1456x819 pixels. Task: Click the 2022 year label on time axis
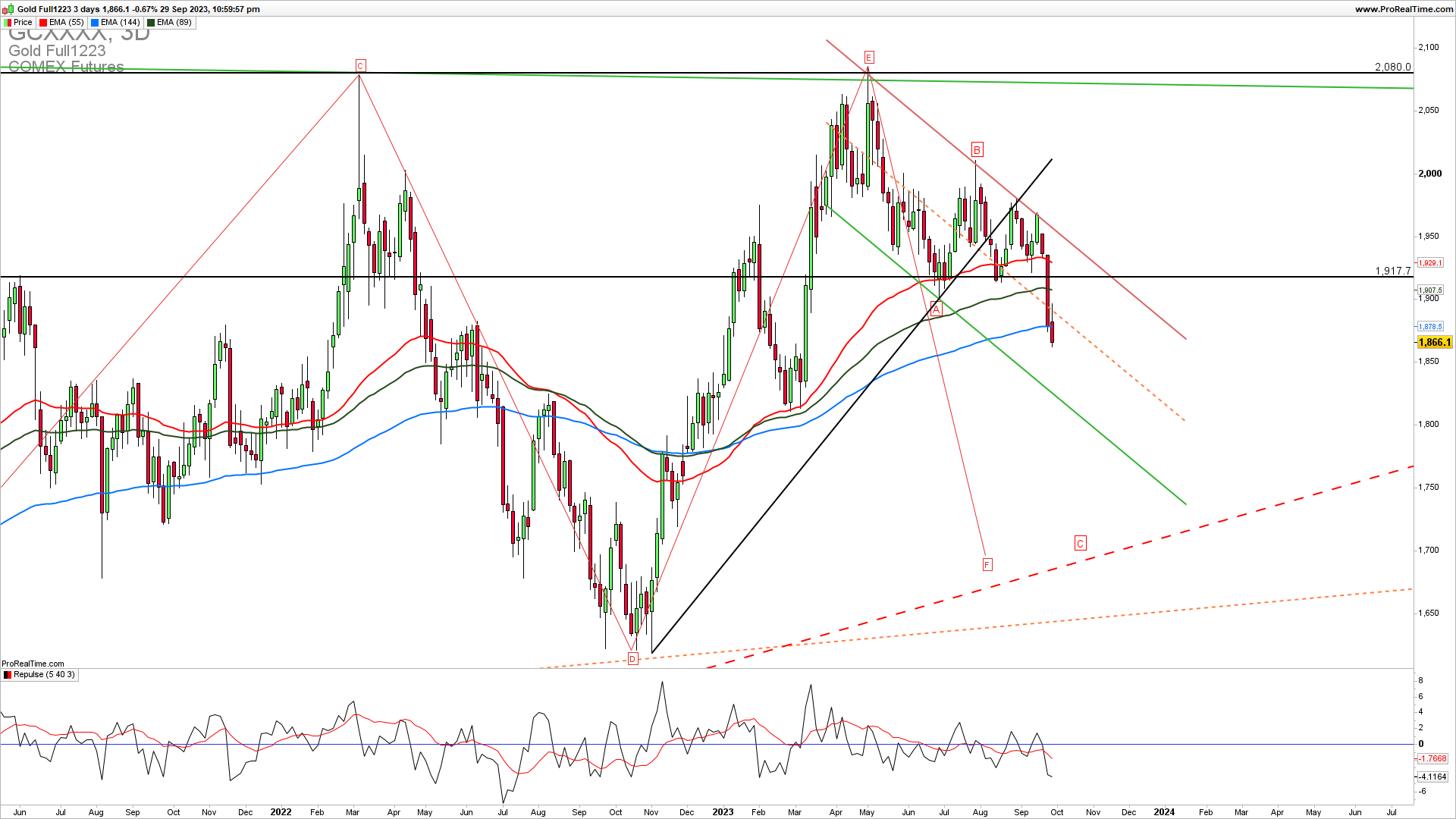(281, 812)
